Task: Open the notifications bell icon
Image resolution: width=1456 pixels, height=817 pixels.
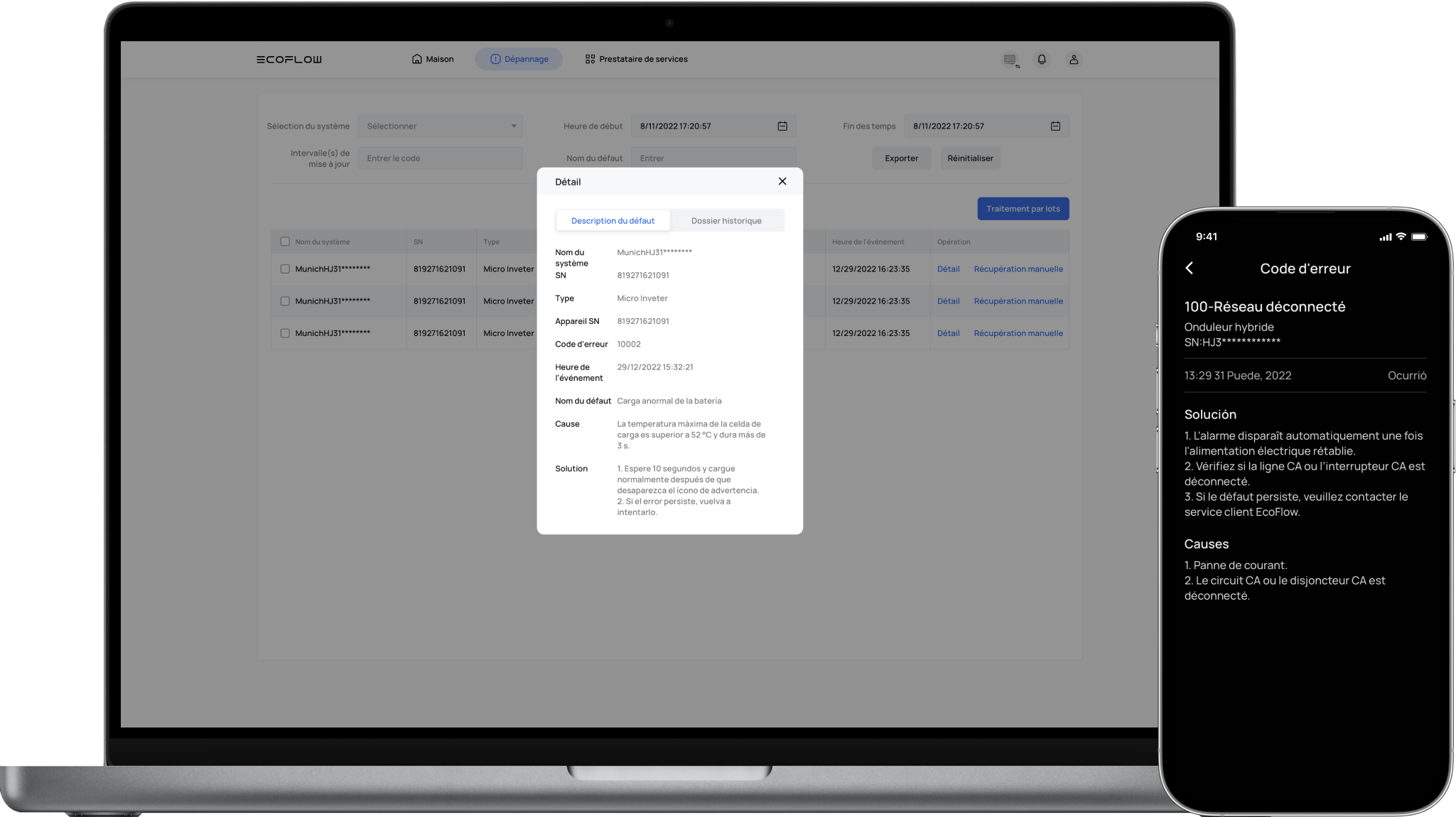Action: pos(1041,60)
